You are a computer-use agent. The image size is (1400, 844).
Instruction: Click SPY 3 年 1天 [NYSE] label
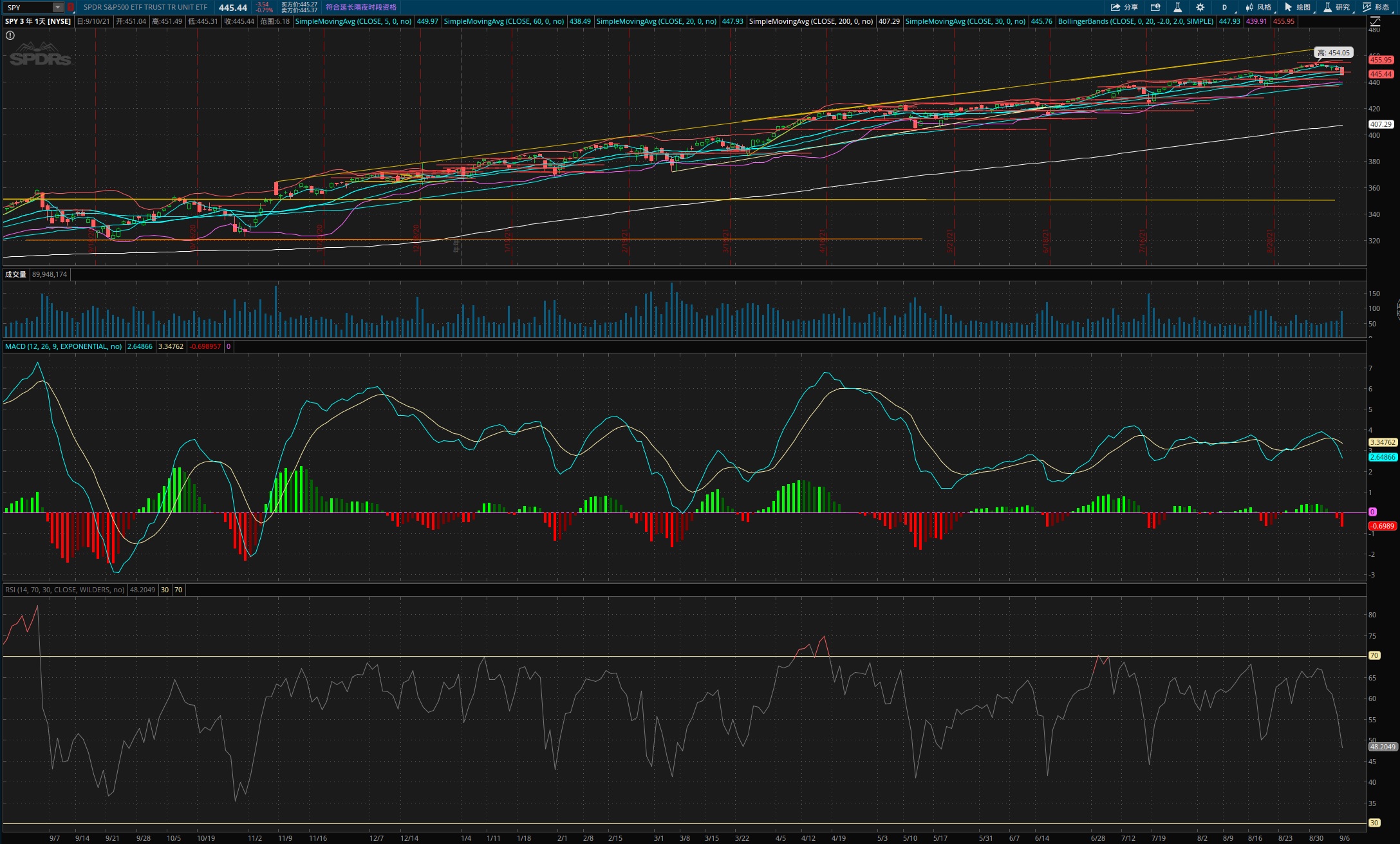[x=38, y=21]
